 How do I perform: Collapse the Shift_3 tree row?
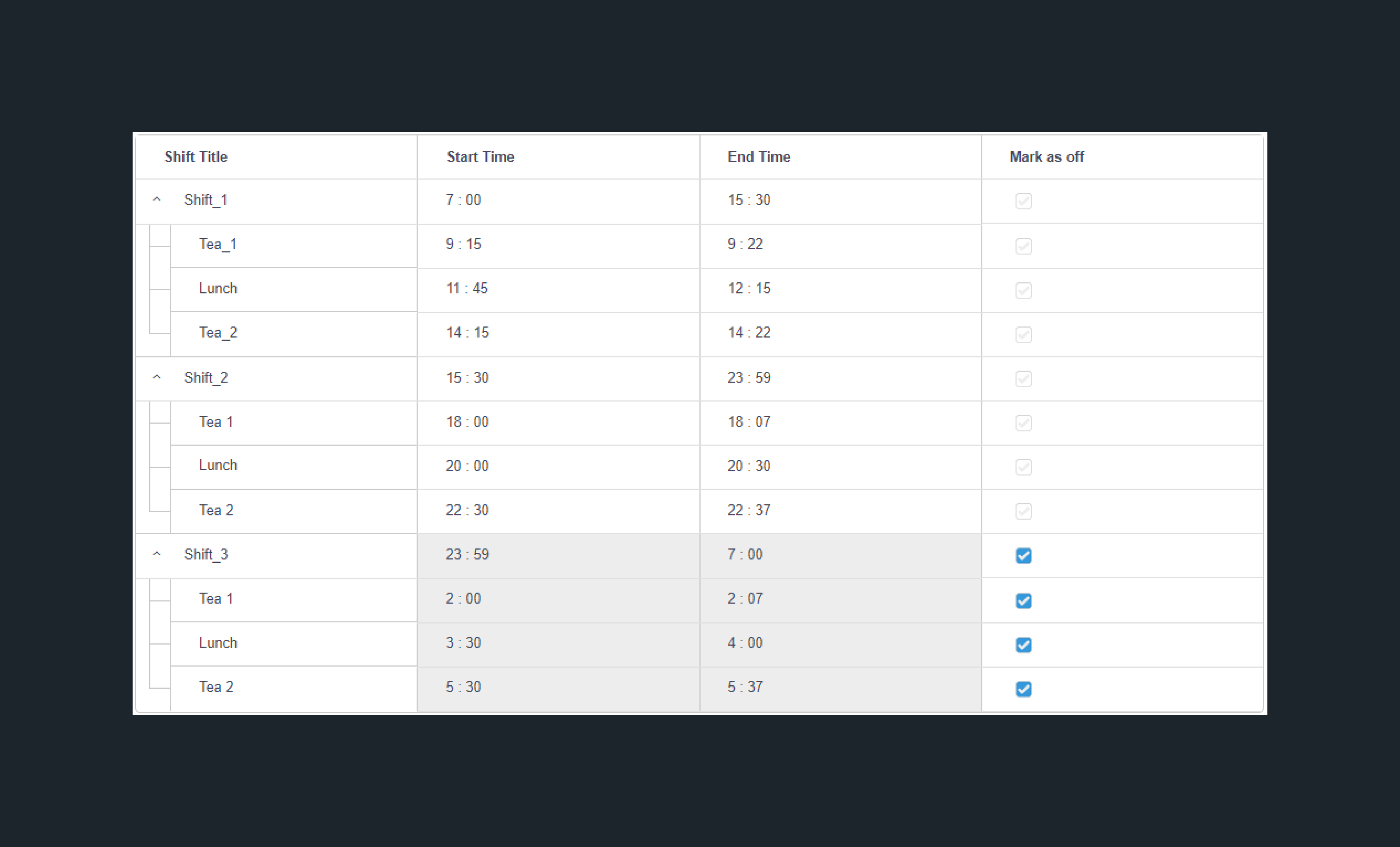pyautogui.click(x=157, y=554)
